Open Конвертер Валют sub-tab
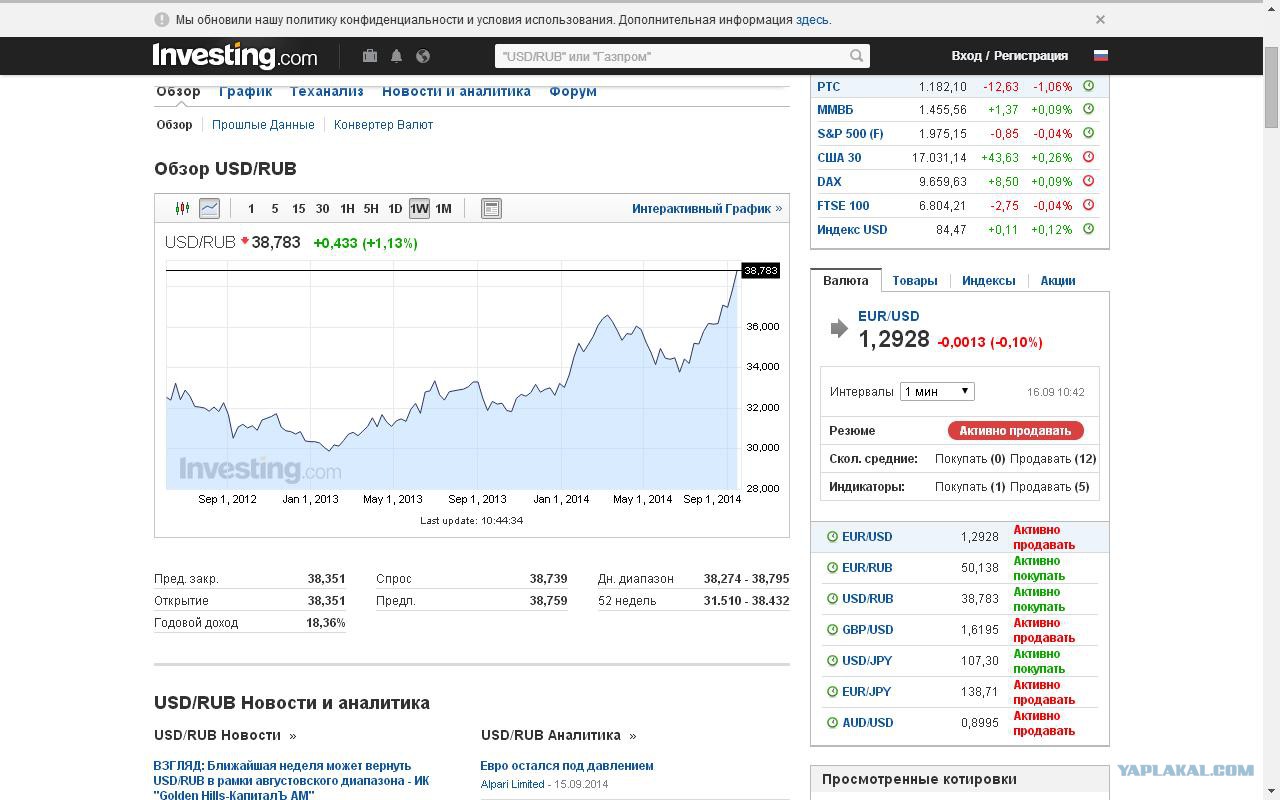This screenshot has width=1280, height=800. [x=383, y=125]
